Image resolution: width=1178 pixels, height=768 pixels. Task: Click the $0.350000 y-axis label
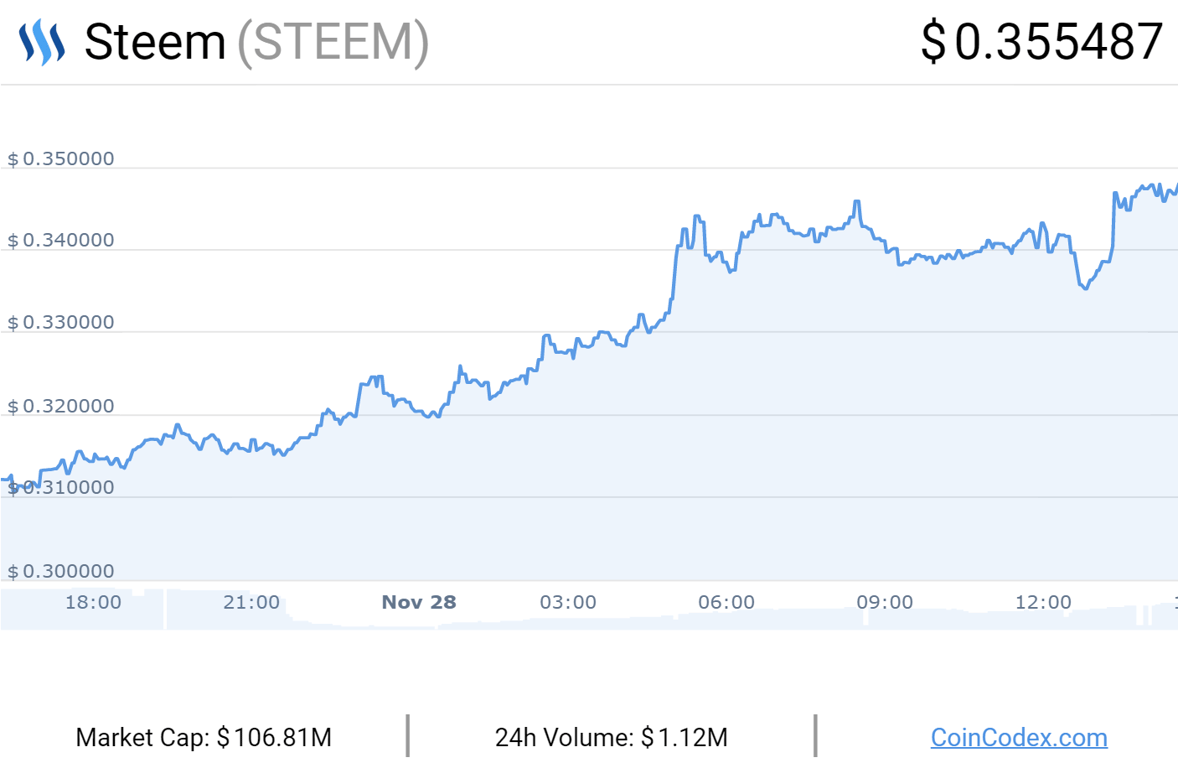[61, 159]
